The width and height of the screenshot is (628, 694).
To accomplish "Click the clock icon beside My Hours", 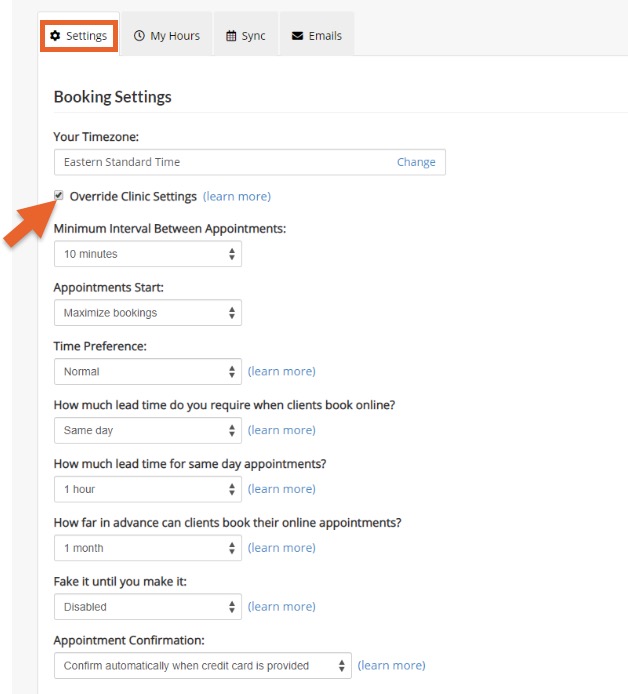I will [139, 35].
